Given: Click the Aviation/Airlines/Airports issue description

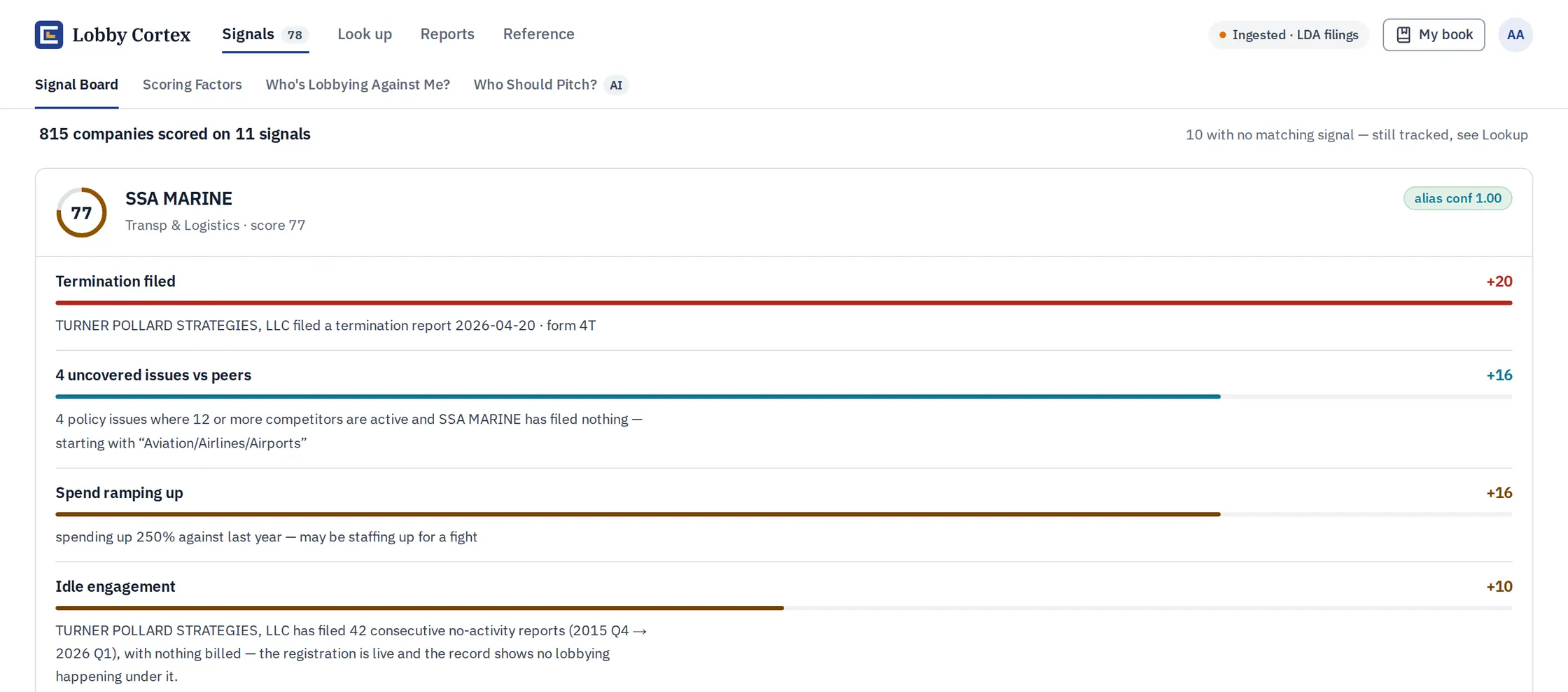Looking at the screenshot, I should pos(349,431).
